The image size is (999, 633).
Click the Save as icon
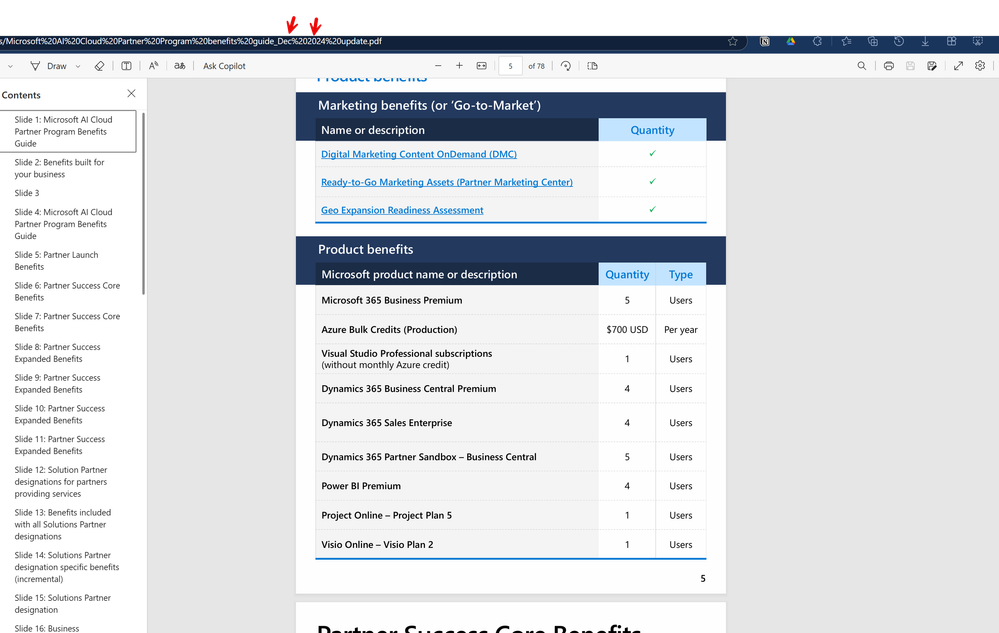tap(932, 66)
